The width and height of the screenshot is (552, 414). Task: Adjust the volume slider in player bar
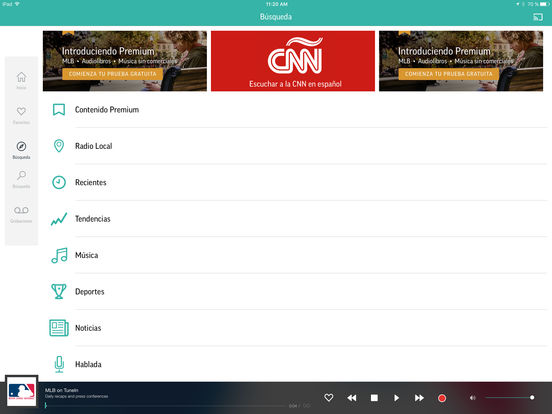click(509, 397)
